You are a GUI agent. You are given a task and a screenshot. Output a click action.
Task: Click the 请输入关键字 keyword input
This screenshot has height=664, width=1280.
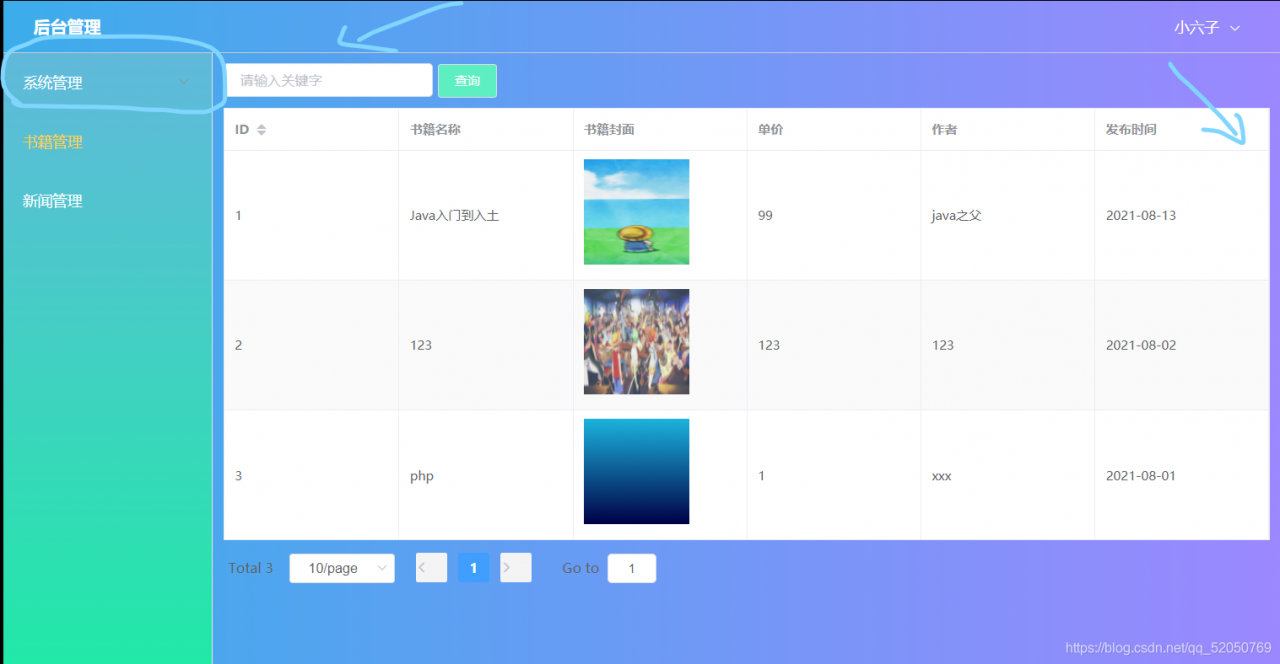(x=329, y=80)
